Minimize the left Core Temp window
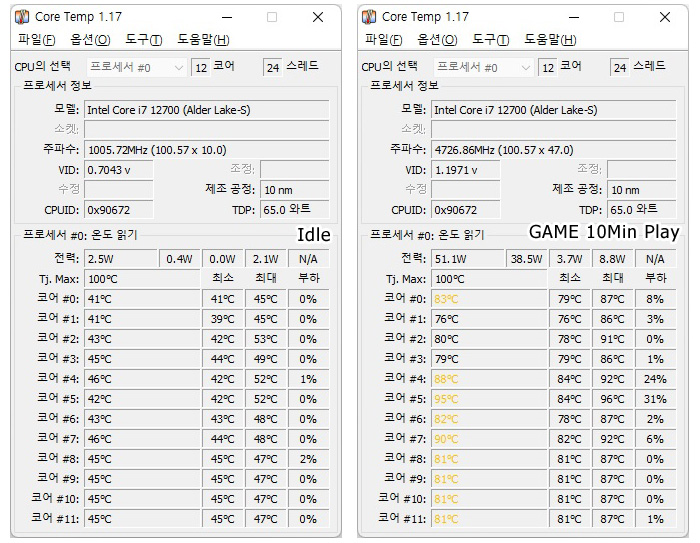Viewport: 700px width, 543px height. tap(227, 17)
